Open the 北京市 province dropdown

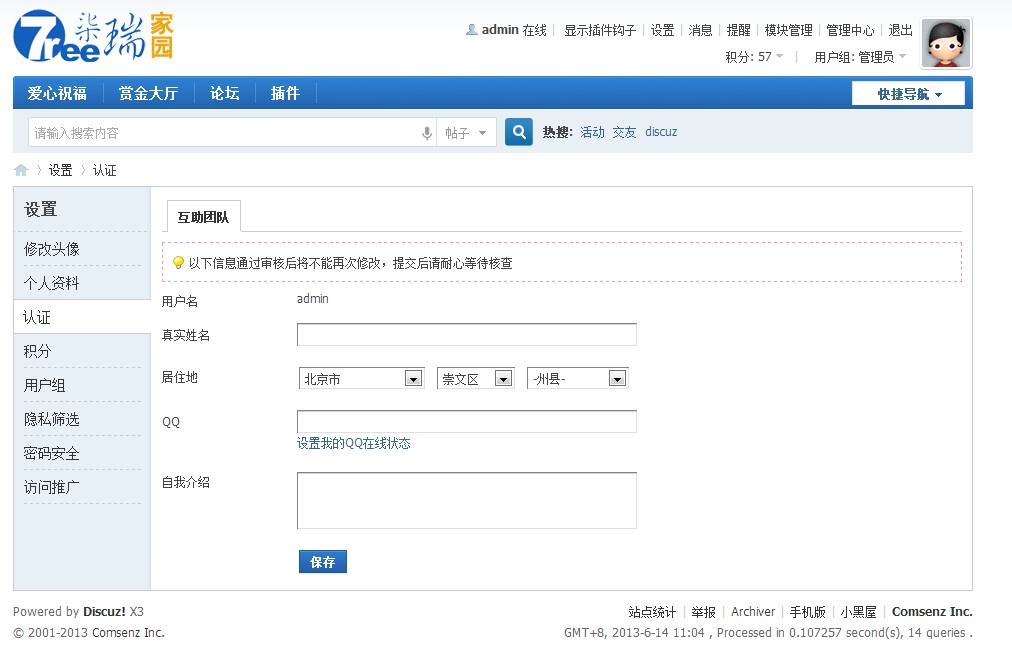coord(361,379)
